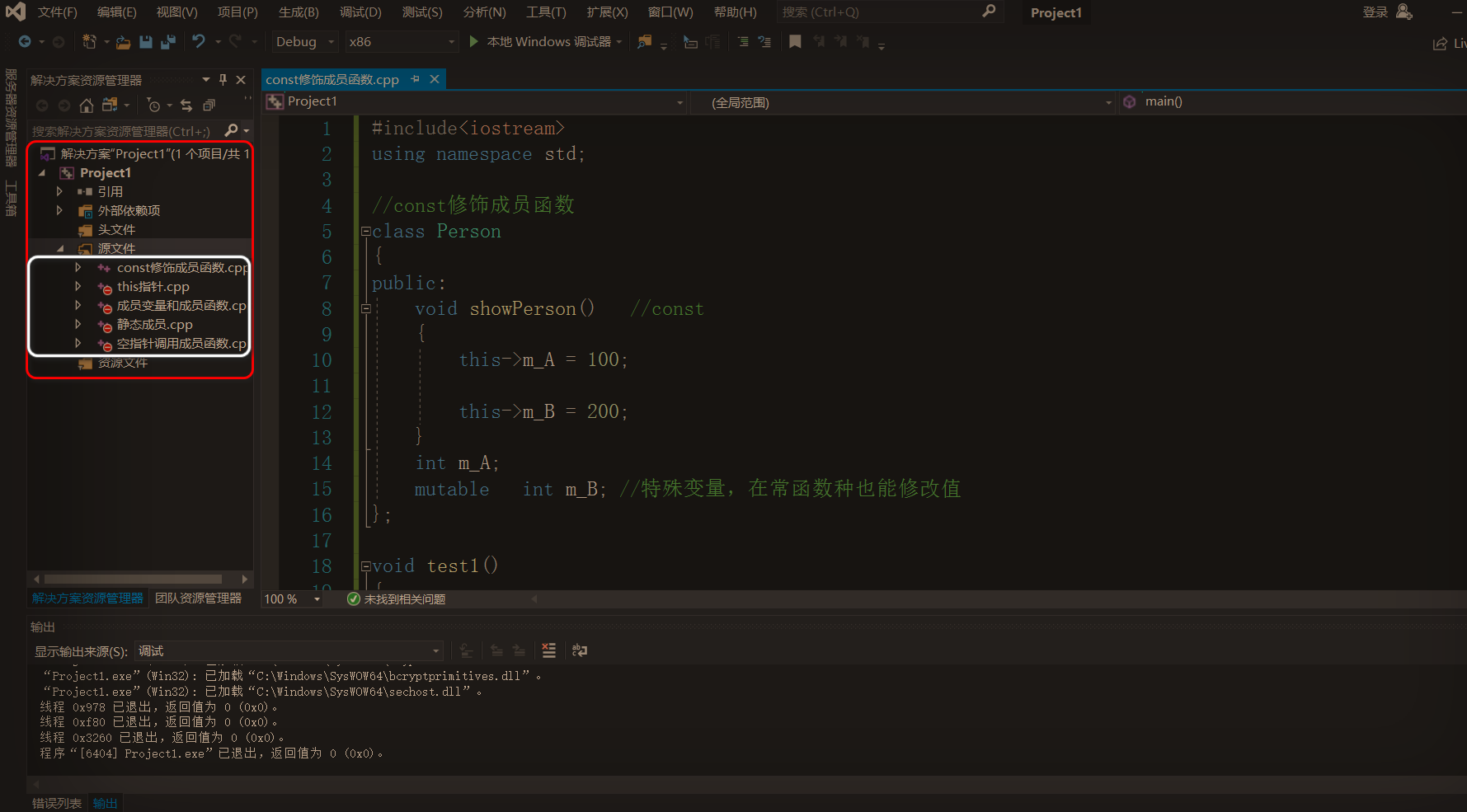Switch to the 解决方案资源管理器 bottom tab
This screenshot has width=1467, height=812.
pos(87,598)
